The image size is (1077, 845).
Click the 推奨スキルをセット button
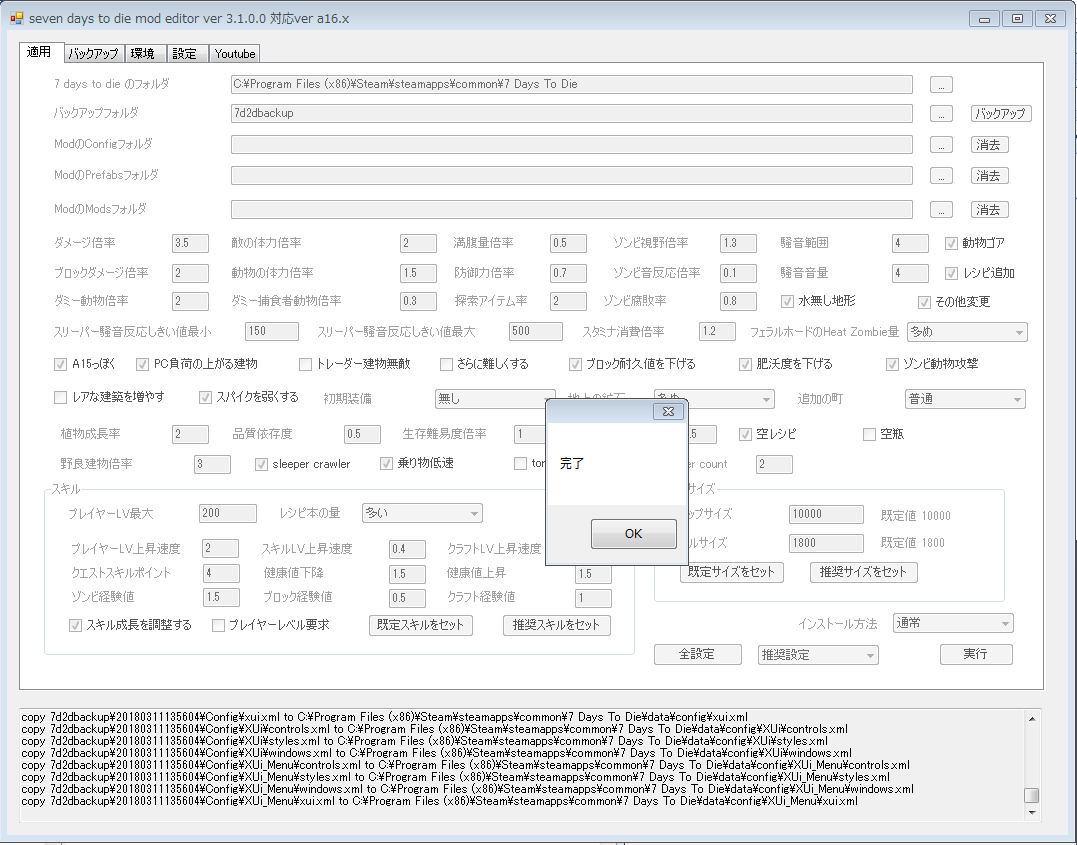tap(556, 625)
